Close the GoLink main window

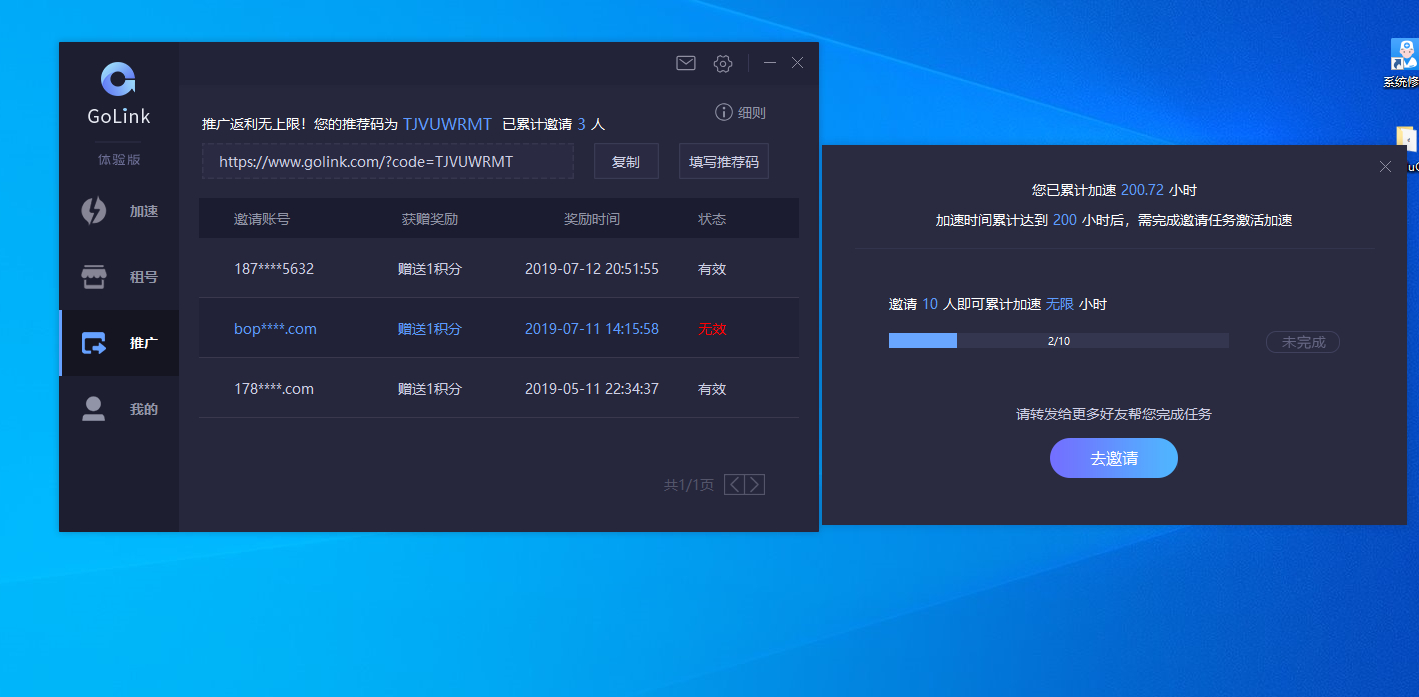pos(797,62)
